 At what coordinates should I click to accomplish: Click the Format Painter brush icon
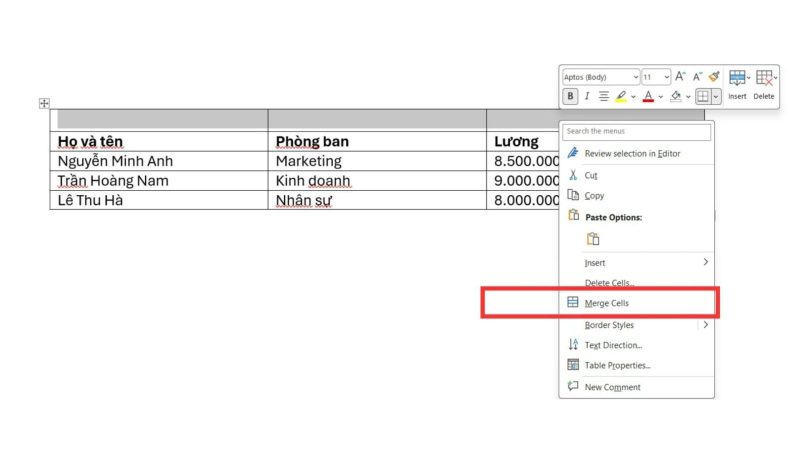714,77
